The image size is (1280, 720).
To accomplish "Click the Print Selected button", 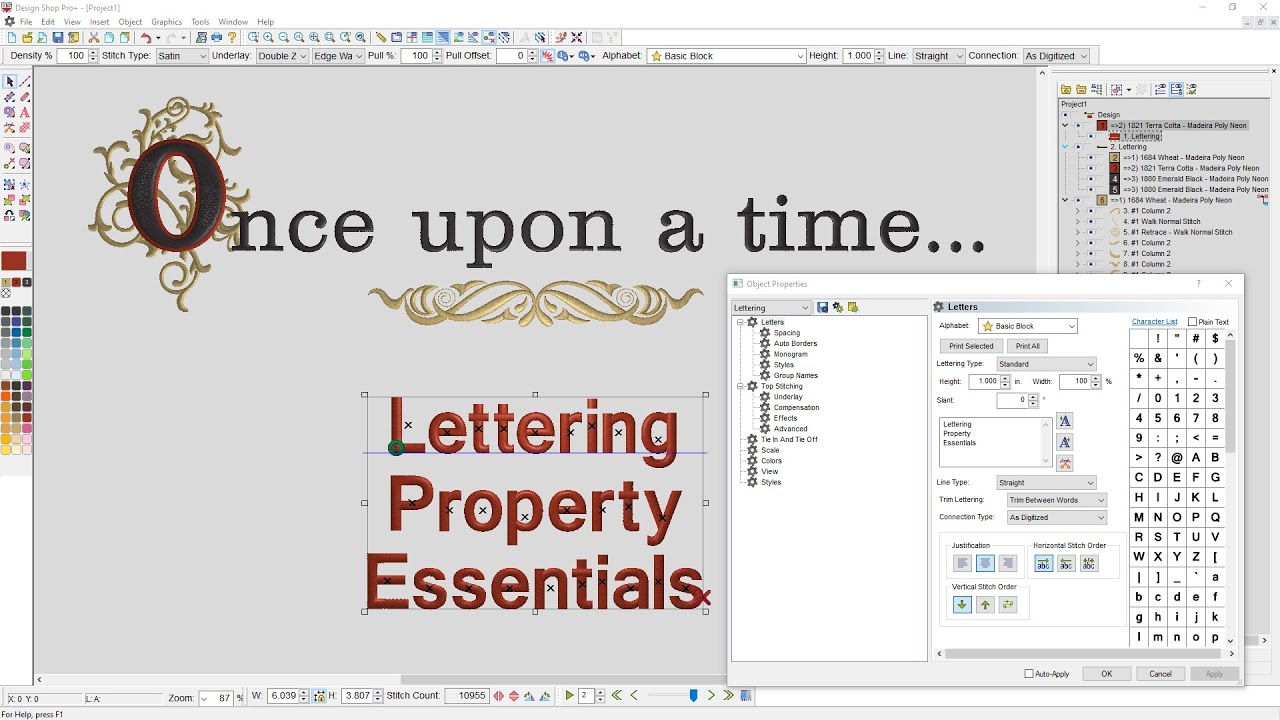I will pos(971,346).
